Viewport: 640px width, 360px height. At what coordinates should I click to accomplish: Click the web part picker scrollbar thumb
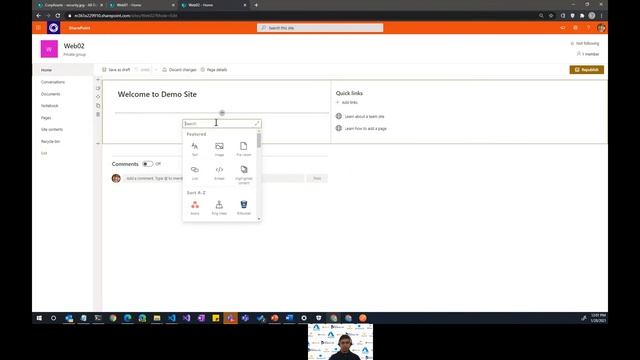259,140
